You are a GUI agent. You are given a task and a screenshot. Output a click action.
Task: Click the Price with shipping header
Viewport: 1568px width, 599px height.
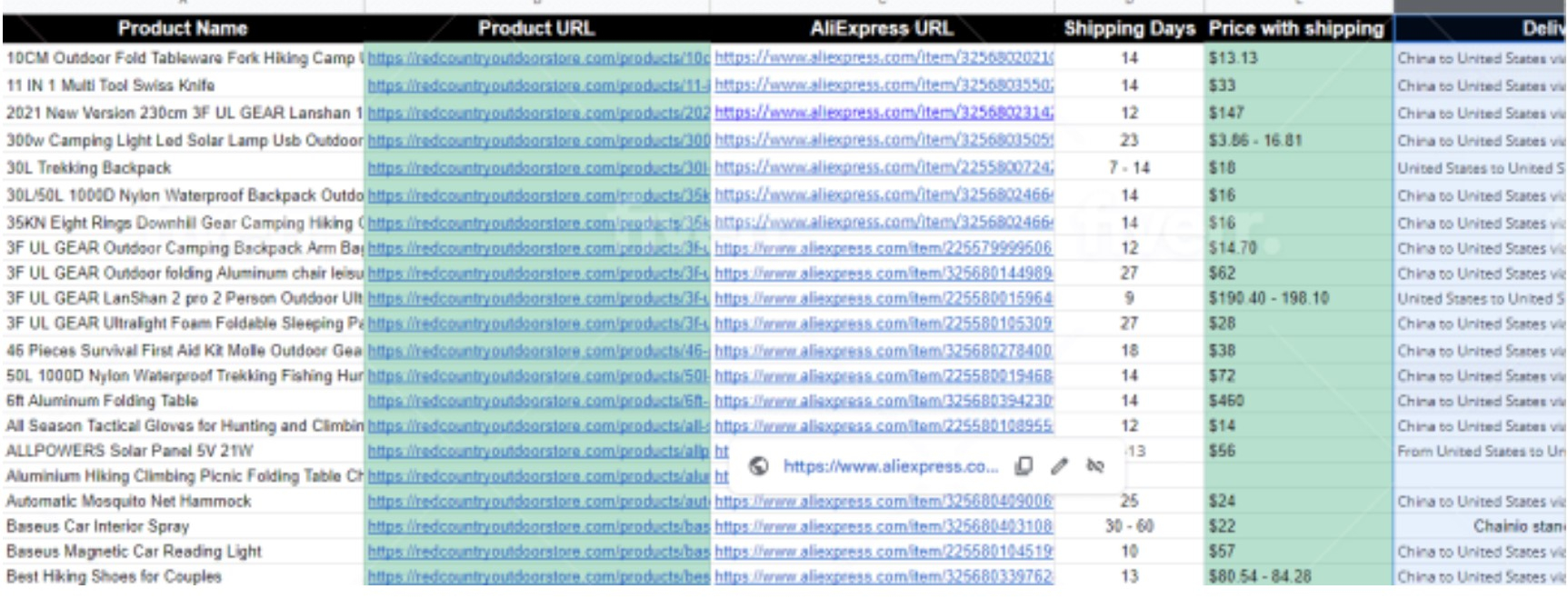(1296, 29)
